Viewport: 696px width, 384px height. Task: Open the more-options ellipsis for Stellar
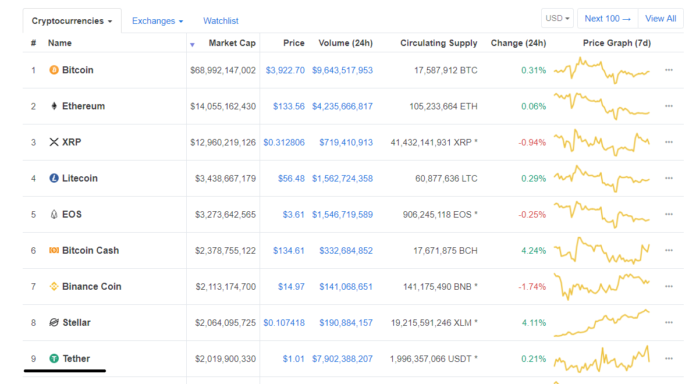[x=669, y=322]
